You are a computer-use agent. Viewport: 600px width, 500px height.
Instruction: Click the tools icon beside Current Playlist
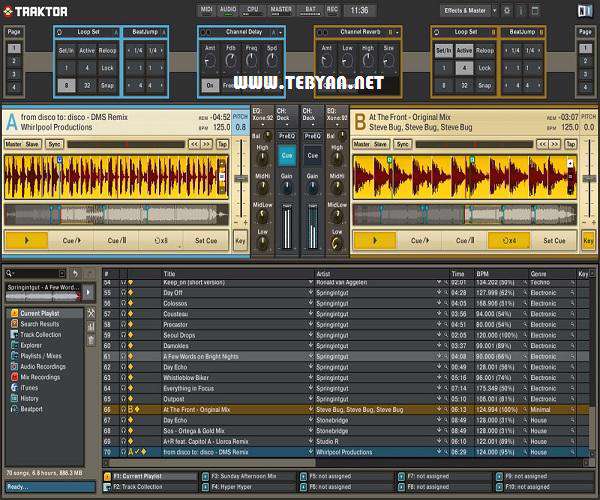coord(91,313)
